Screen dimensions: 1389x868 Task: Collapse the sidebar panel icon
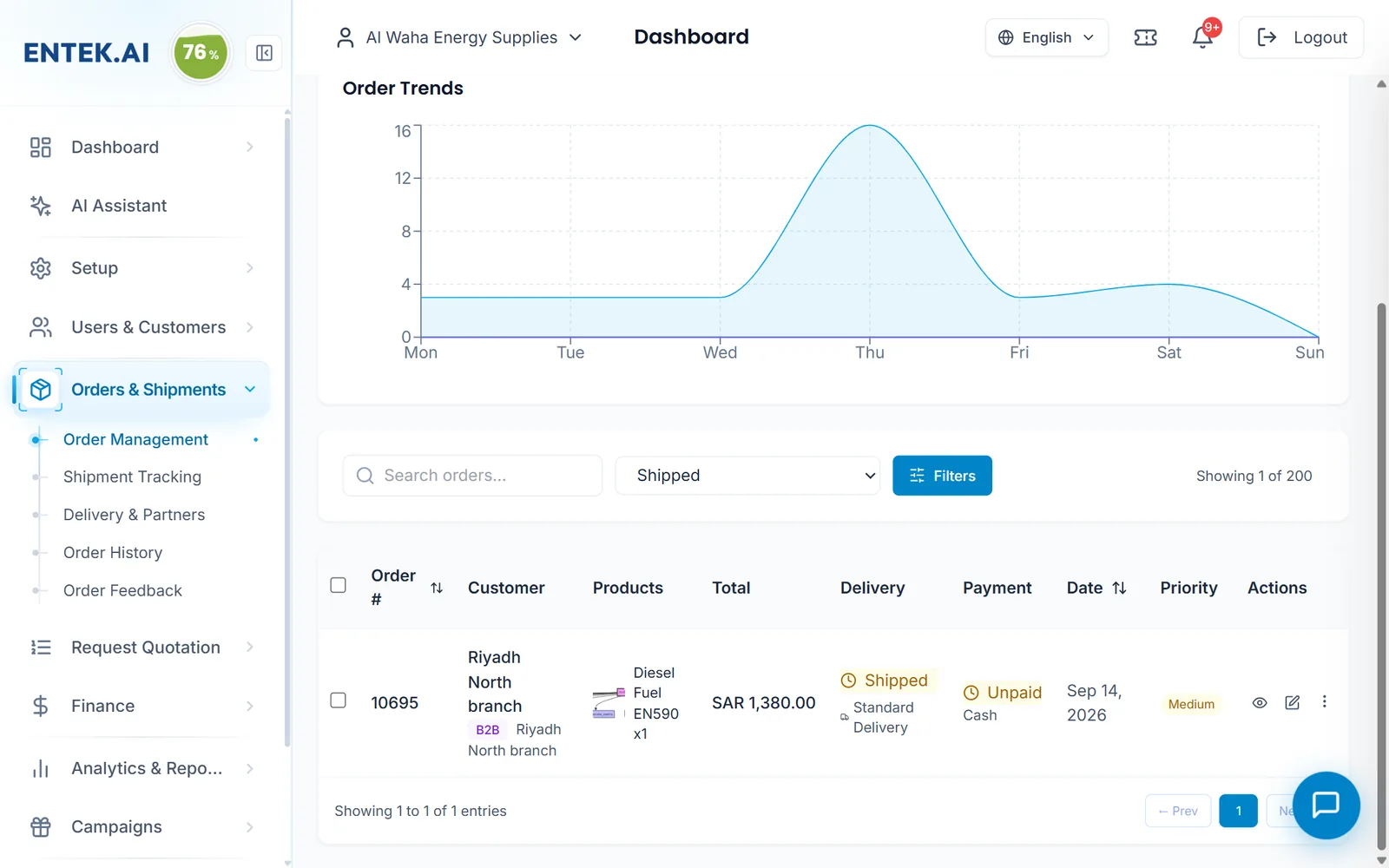pos(264,54)
